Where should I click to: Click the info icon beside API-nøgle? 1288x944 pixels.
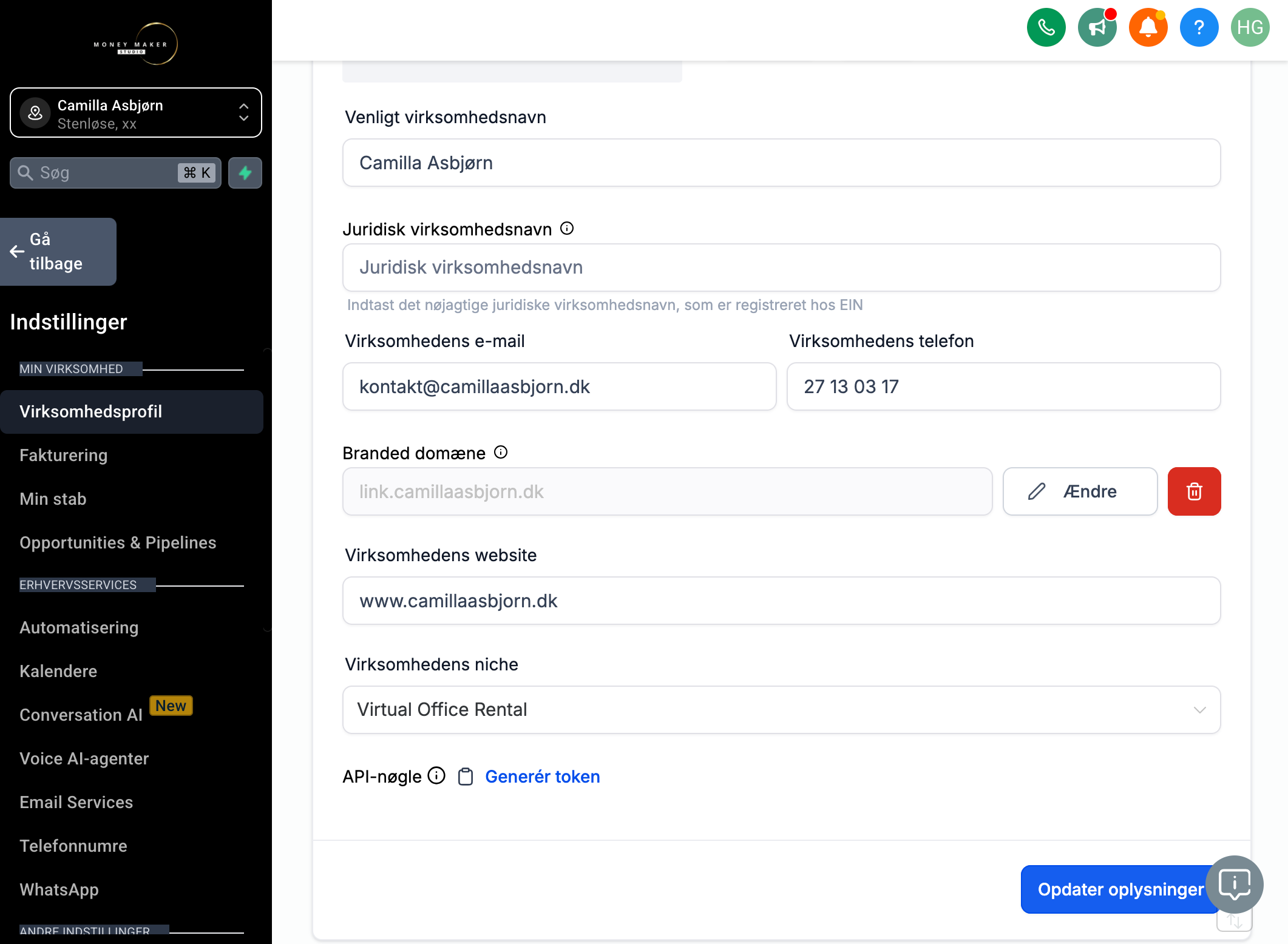tap(436, 776)
